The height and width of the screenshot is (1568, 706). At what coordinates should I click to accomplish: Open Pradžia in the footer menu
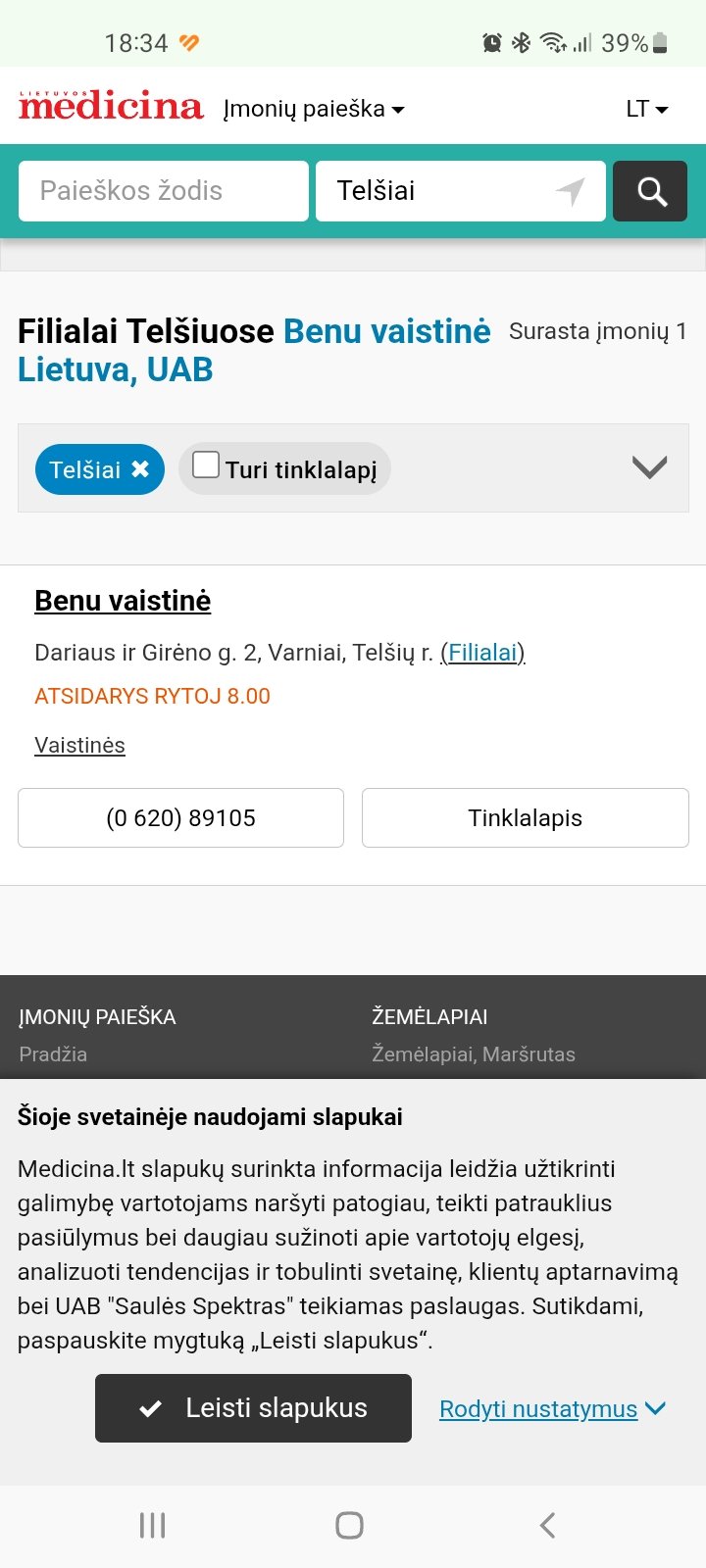click(x=53, y=1054)
